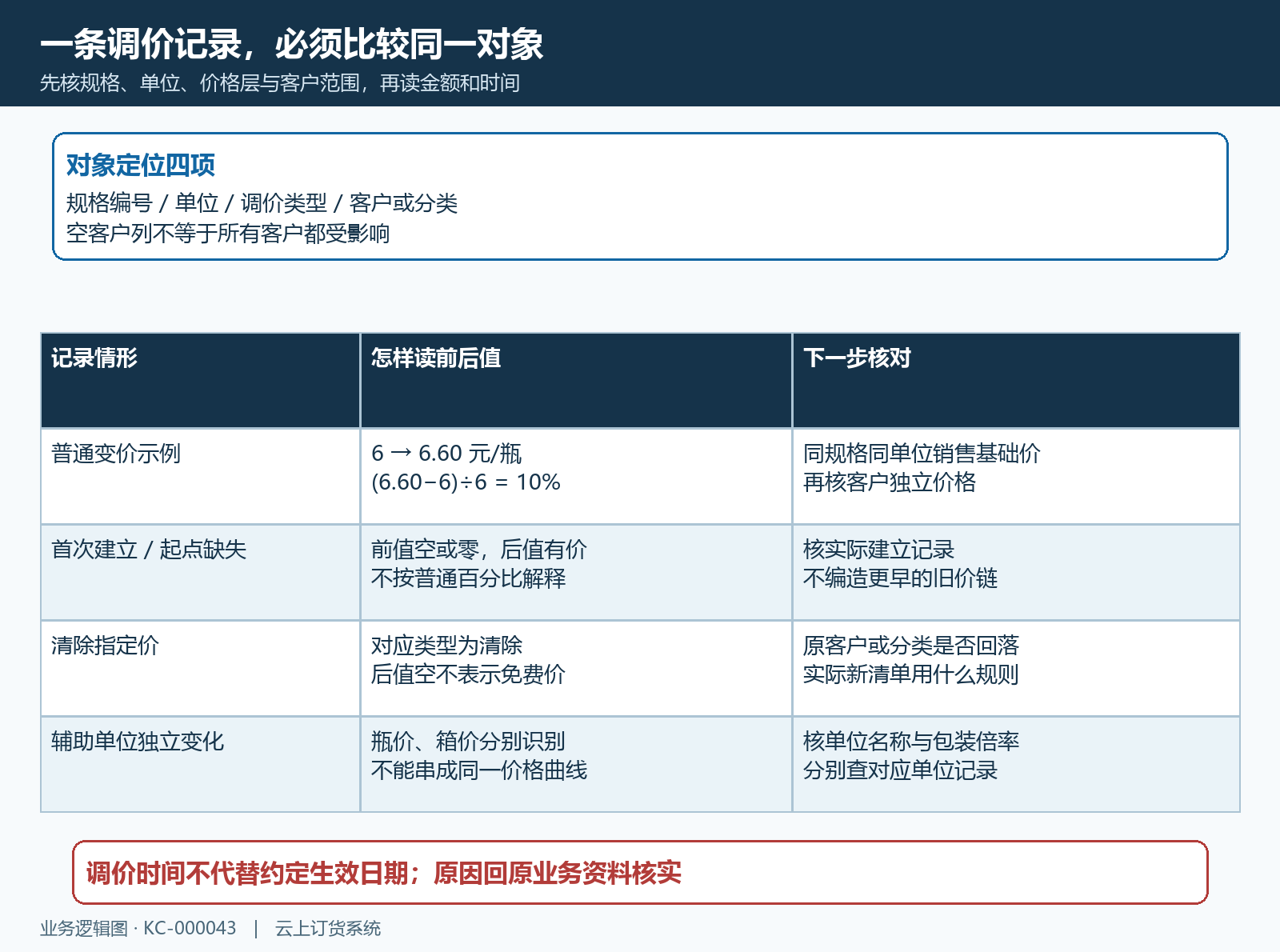This screenshot has height=952, width=1280.
Task: Click the formula (6.60−6)÷6 = 10%
Action: tap(466, 482)
